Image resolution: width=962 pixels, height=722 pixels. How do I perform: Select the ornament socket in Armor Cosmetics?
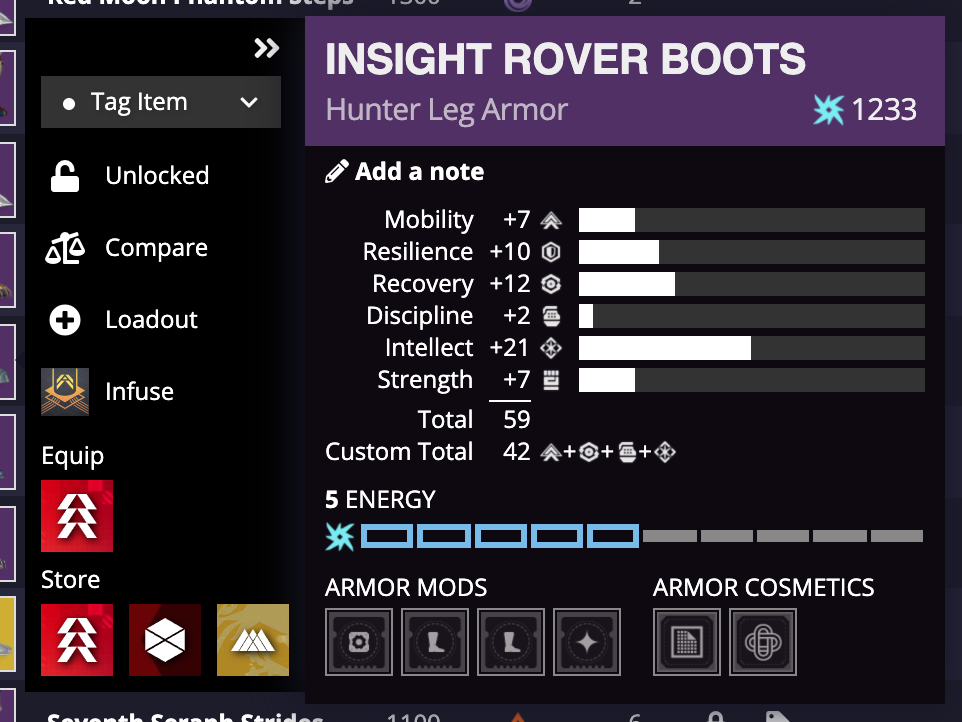tap(763, 641)
